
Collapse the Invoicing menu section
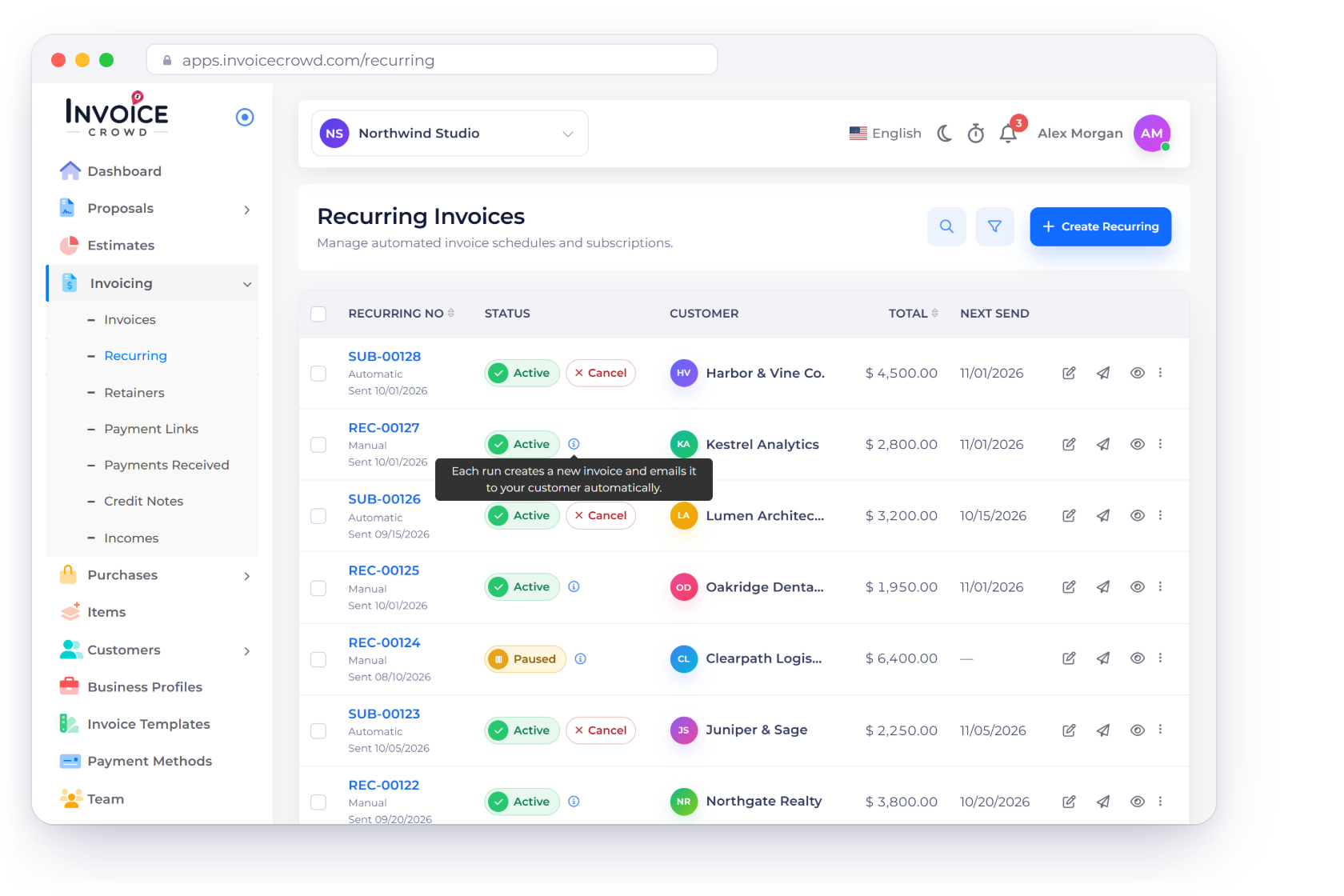[247, 284]
